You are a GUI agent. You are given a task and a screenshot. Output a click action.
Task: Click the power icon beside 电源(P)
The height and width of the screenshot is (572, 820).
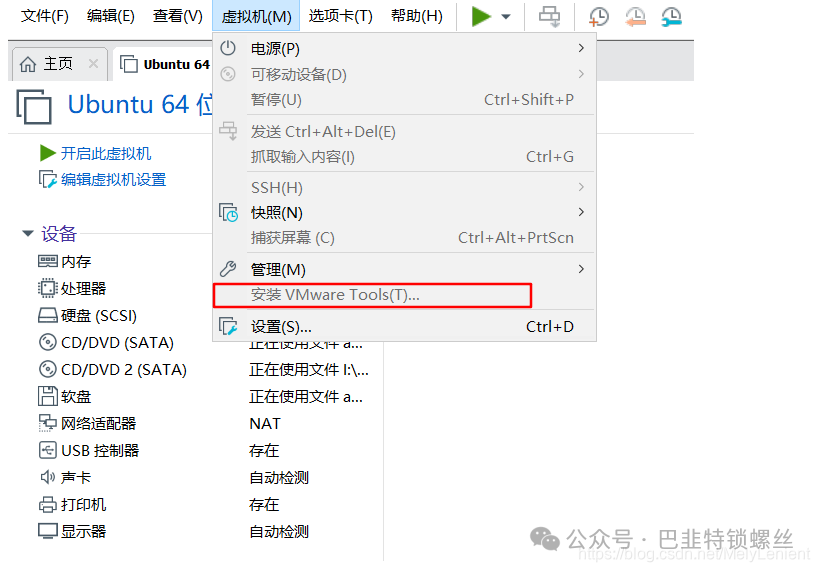click(228, 48)
